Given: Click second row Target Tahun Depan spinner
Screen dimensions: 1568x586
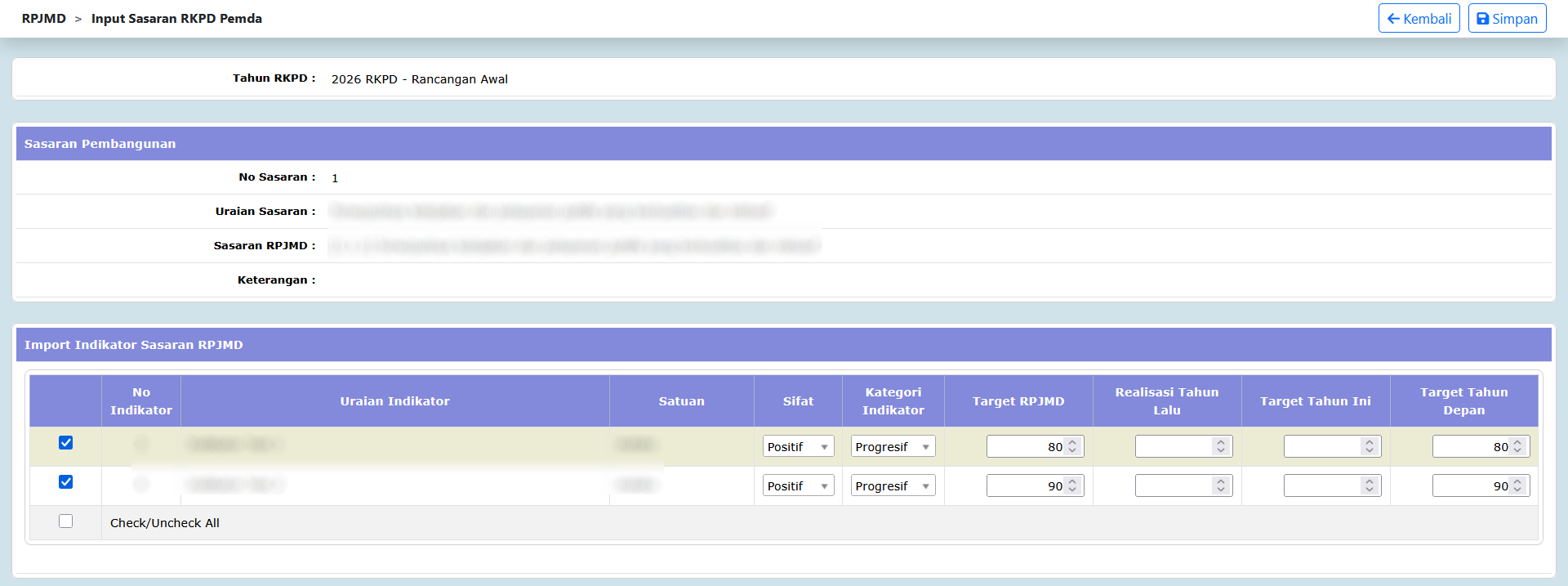Looking at the screenshot, I should pos(1517,486).
